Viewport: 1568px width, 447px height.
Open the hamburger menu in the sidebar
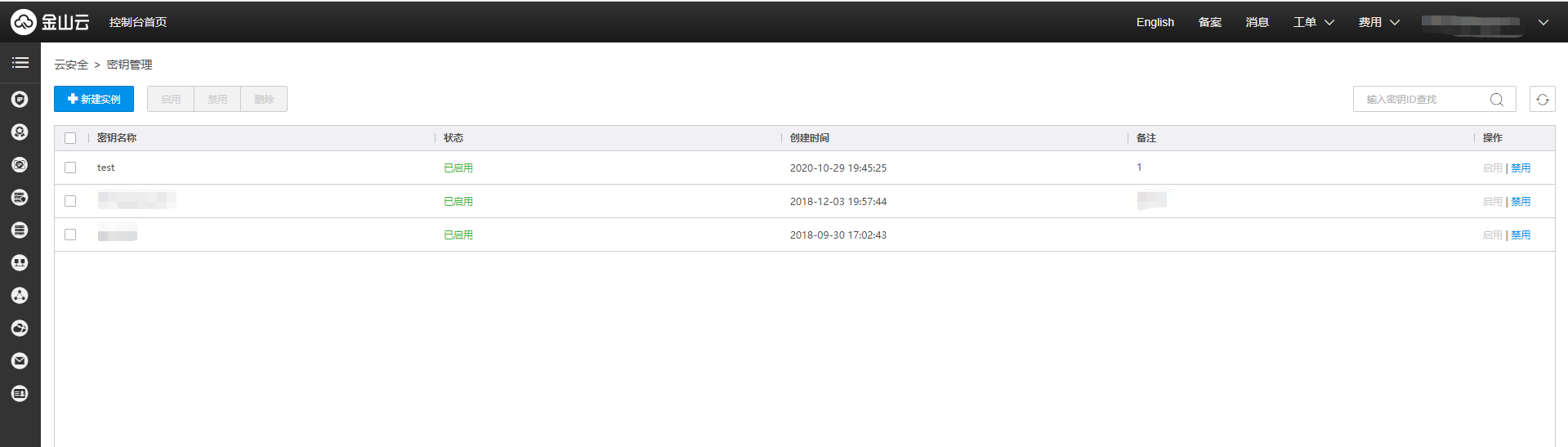click(20, 63)
